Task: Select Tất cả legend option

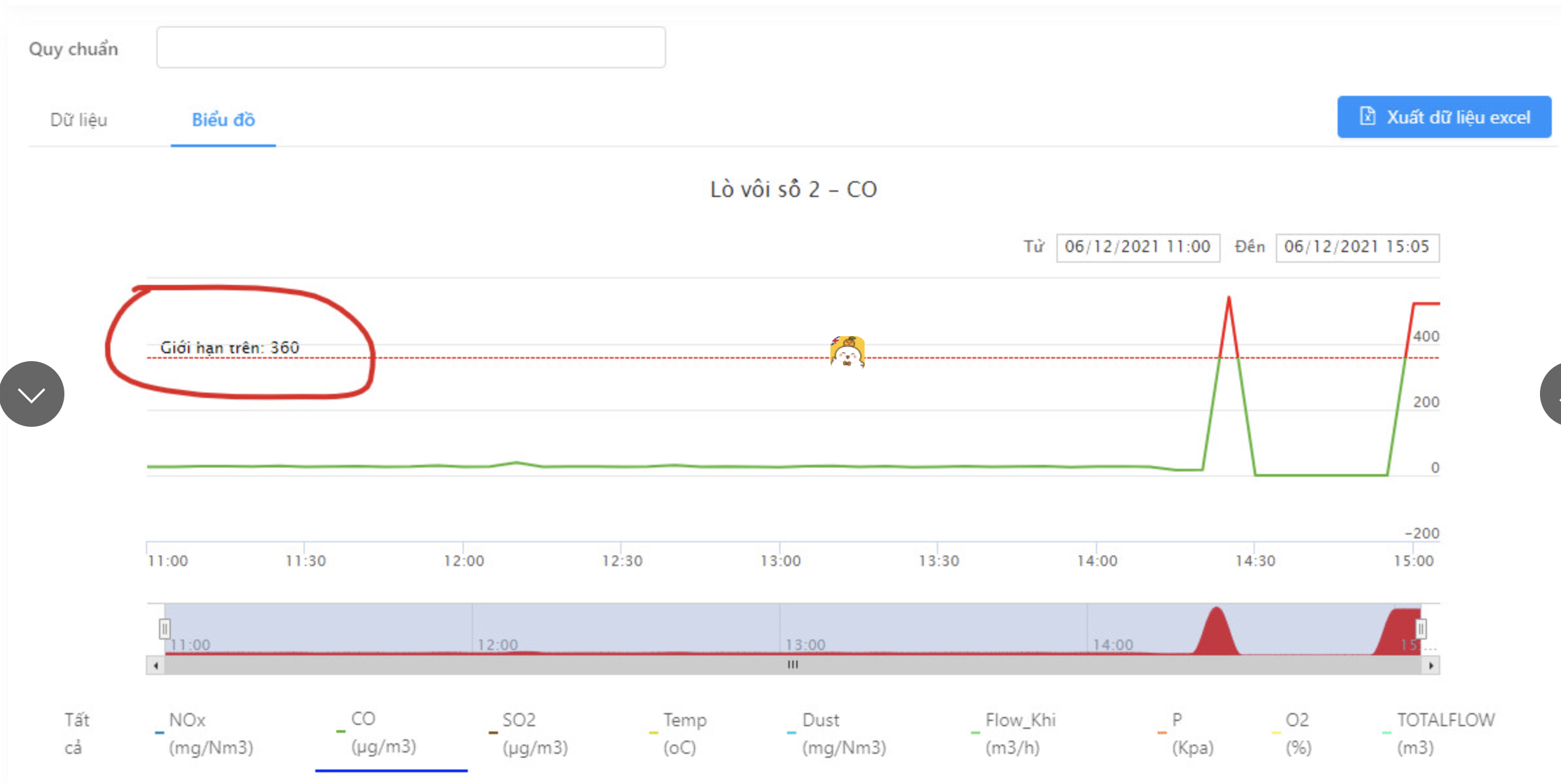Action: pos(76,733)
